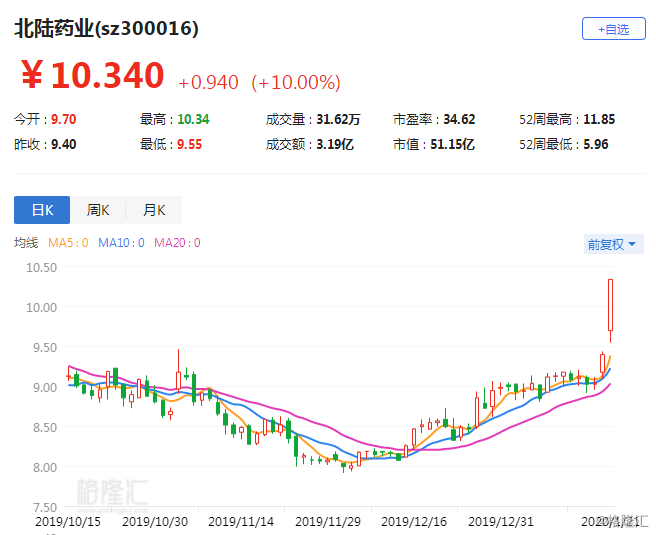Open the 前复权 adjustment dropdown
Viewport: 656px width, 535px height.
[613, 244]
